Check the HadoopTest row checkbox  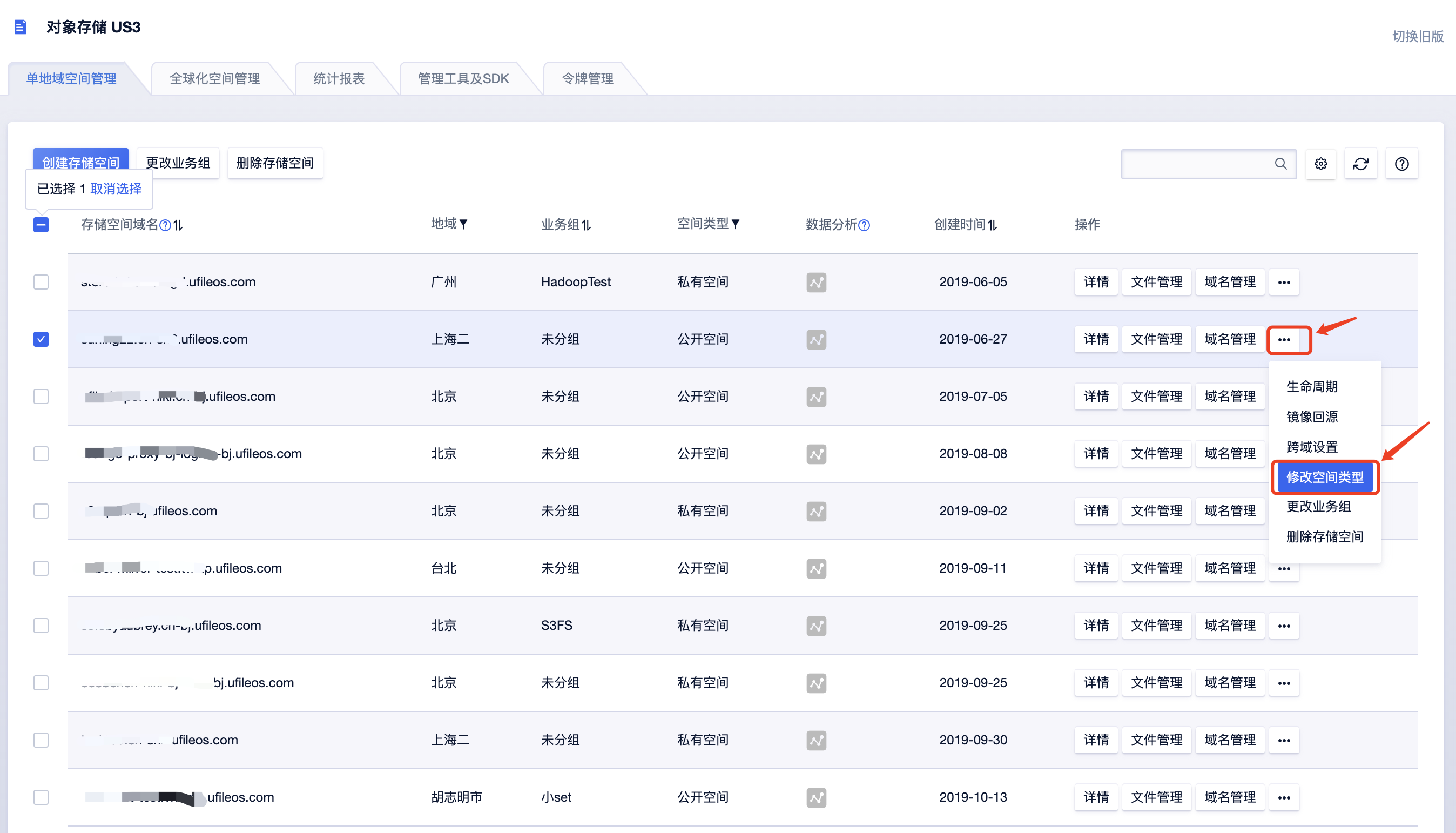[x=41, y=282]
